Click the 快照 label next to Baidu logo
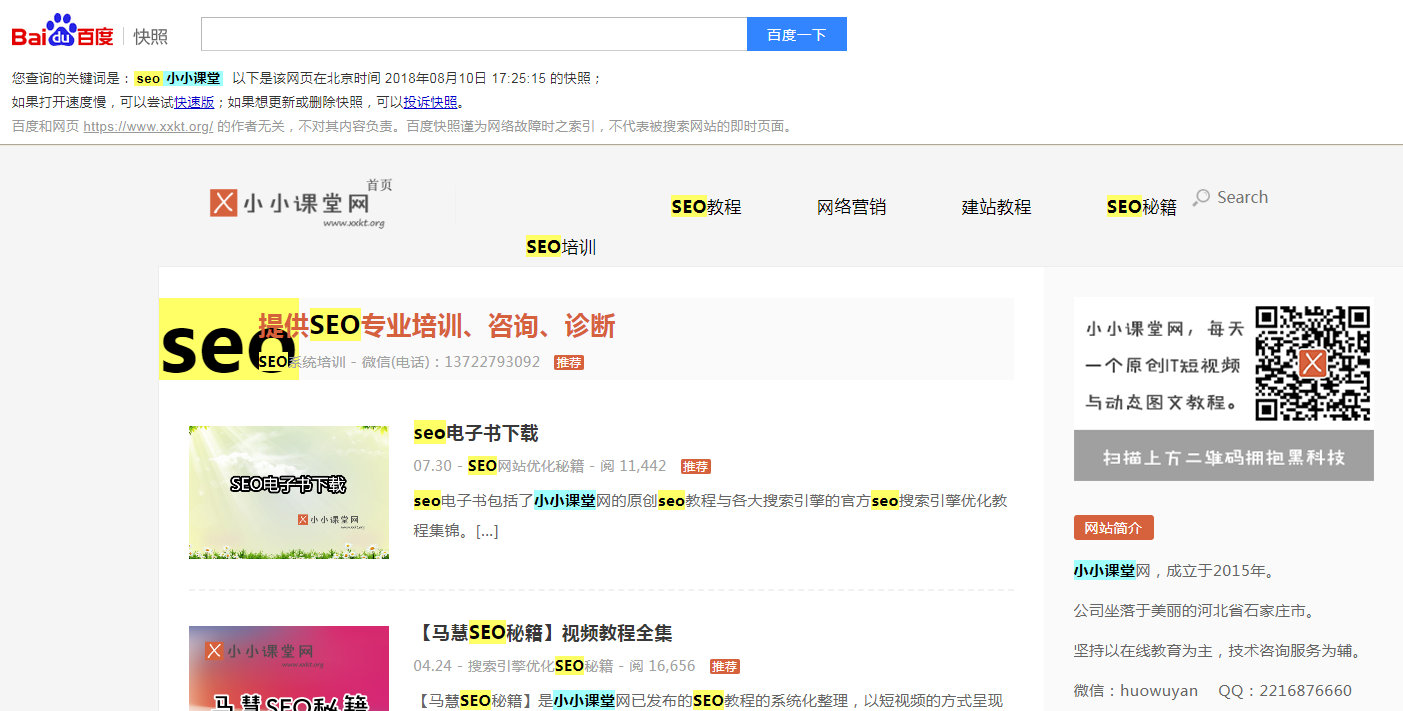 point(151,37)
